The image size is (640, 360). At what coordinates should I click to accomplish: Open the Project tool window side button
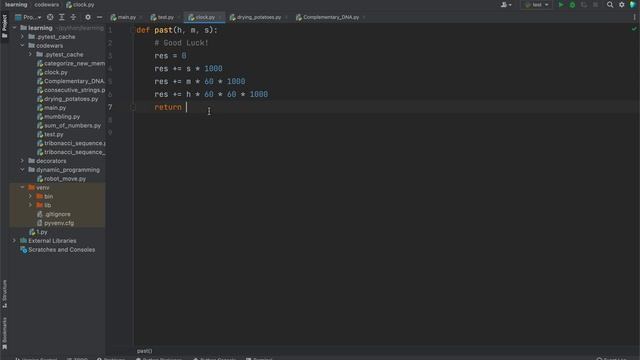click(4, 26)
